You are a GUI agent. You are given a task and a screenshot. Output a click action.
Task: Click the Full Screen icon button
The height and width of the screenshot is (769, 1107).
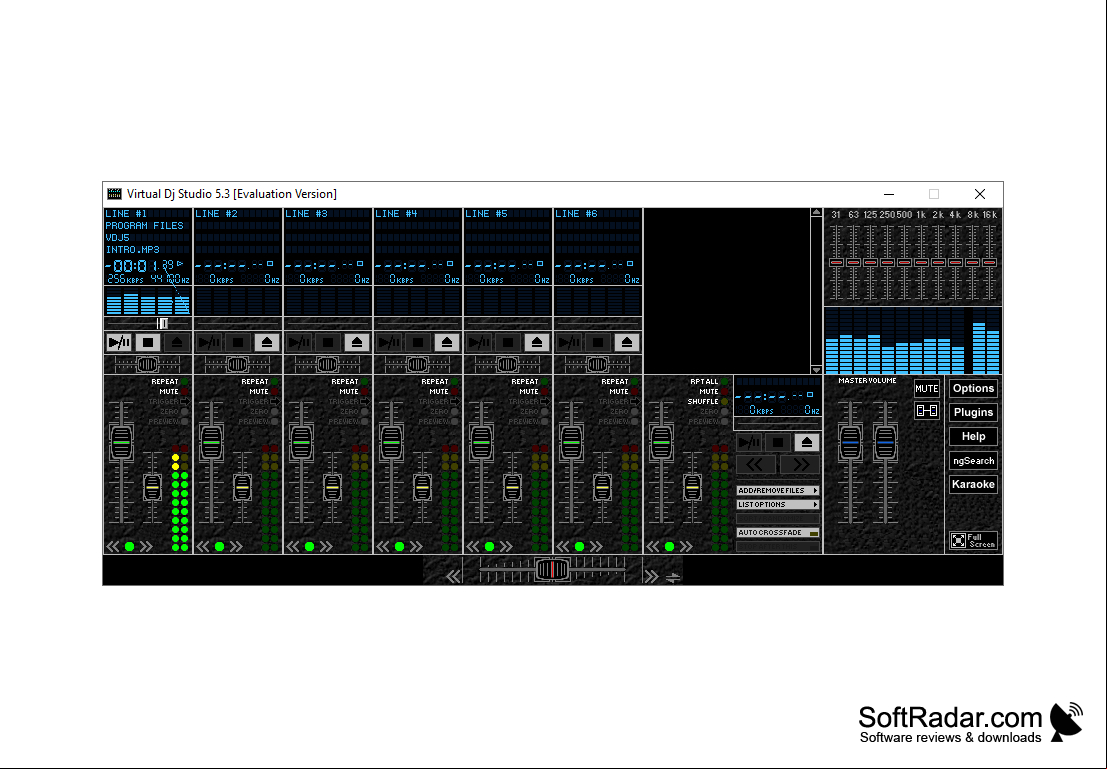(x=974, y=541)
